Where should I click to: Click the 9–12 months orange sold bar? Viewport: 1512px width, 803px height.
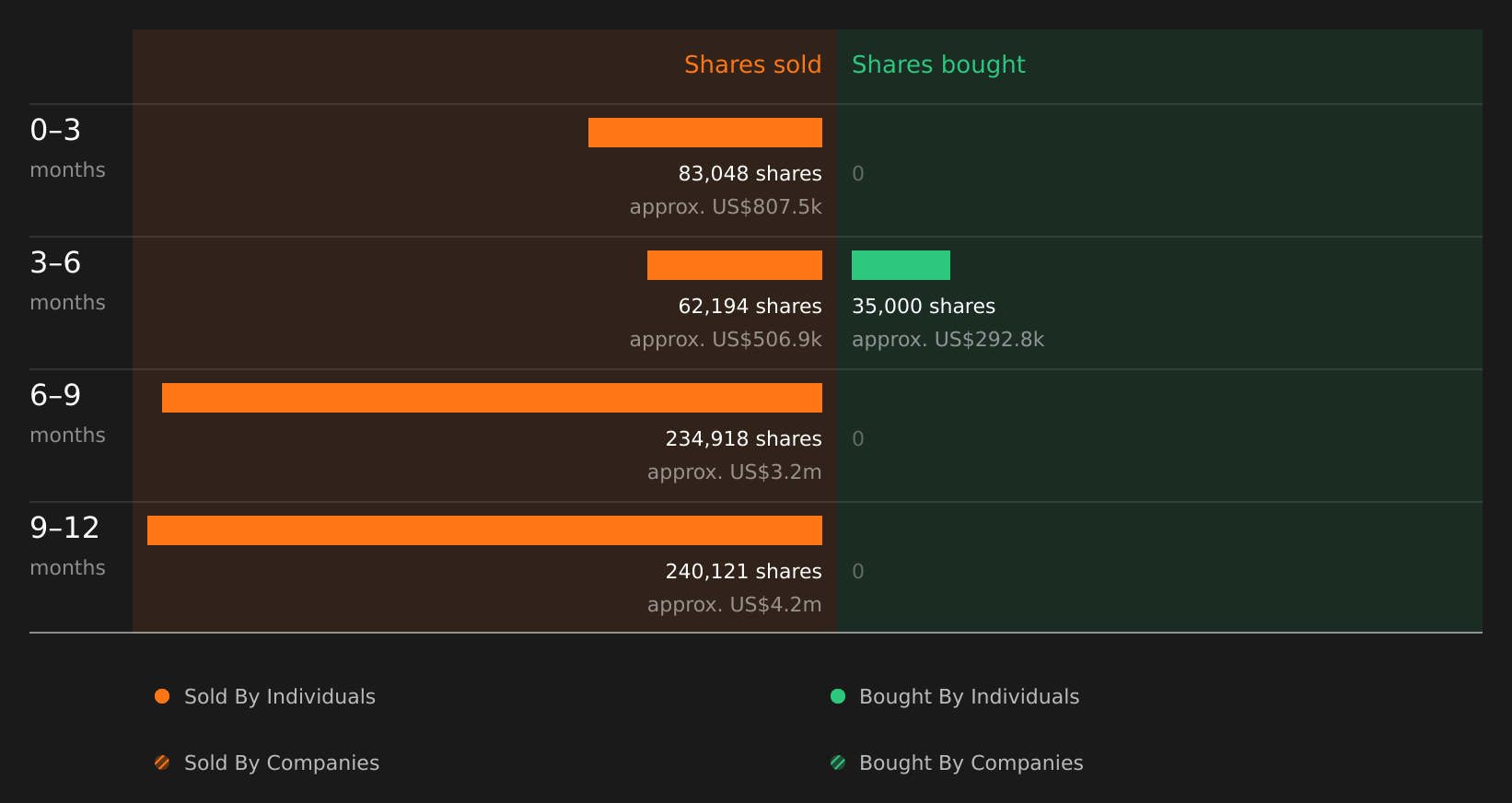click(x=484, y=530)
